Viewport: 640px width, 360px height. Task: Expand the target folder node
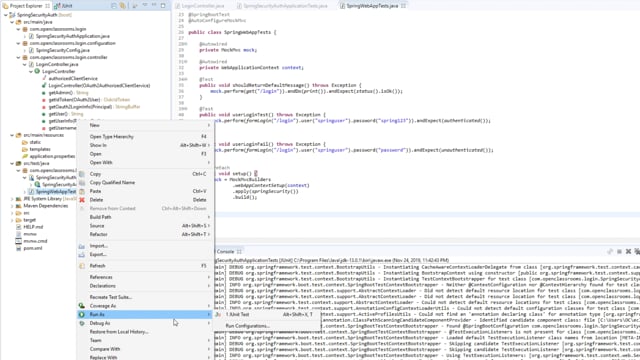pos(12,220)
